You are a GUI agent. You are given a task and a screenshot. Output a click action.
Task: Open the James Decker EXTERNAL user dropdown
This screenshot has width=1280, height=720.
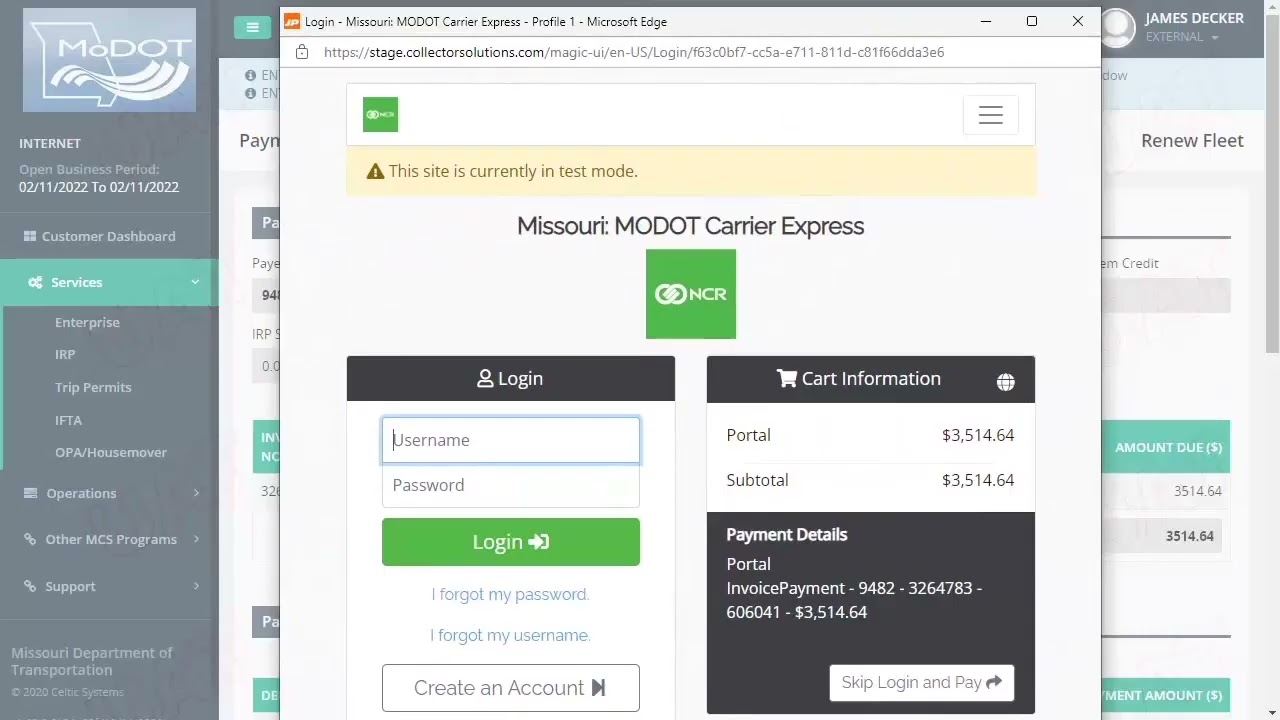point(1194,27)
